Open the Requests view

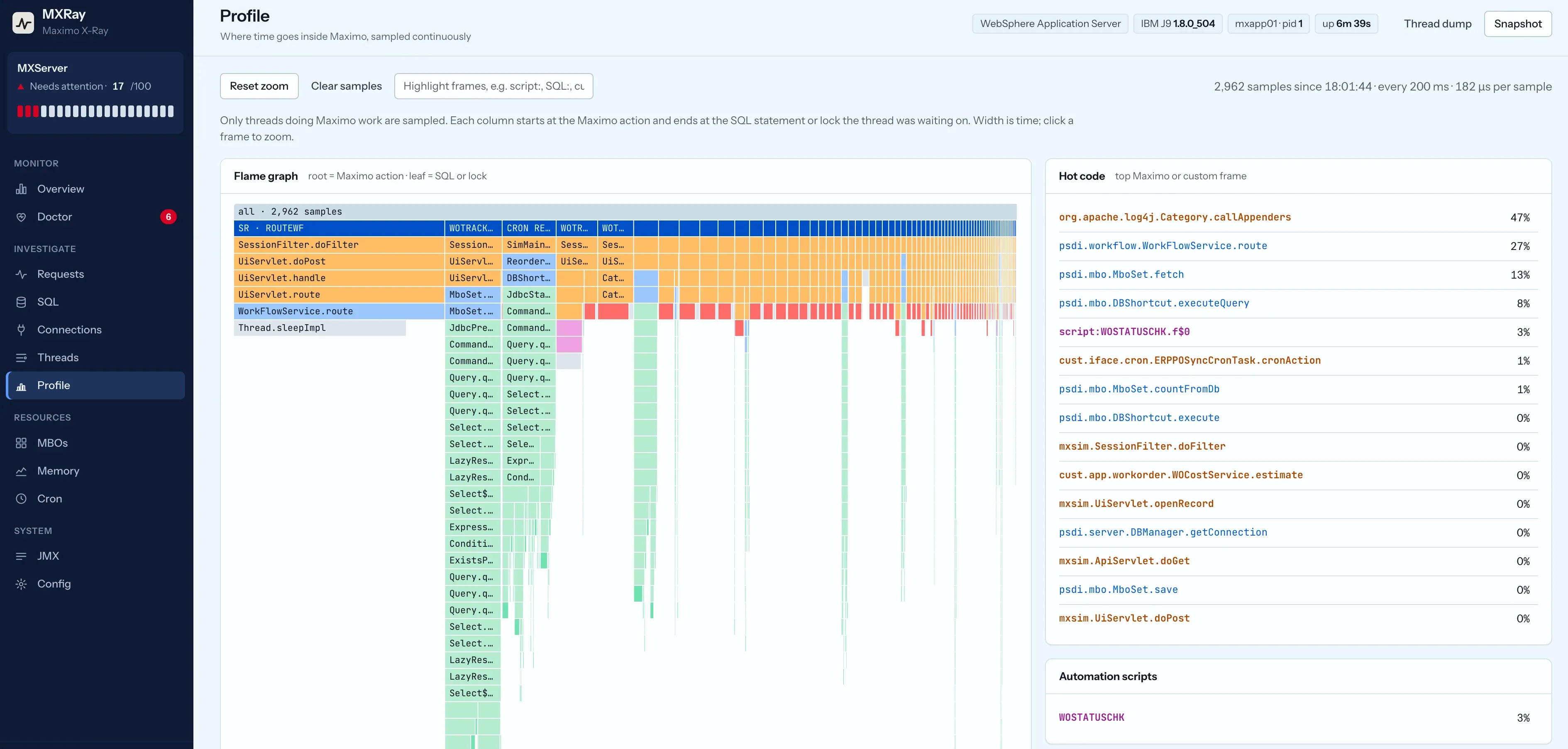click(95, 274)
